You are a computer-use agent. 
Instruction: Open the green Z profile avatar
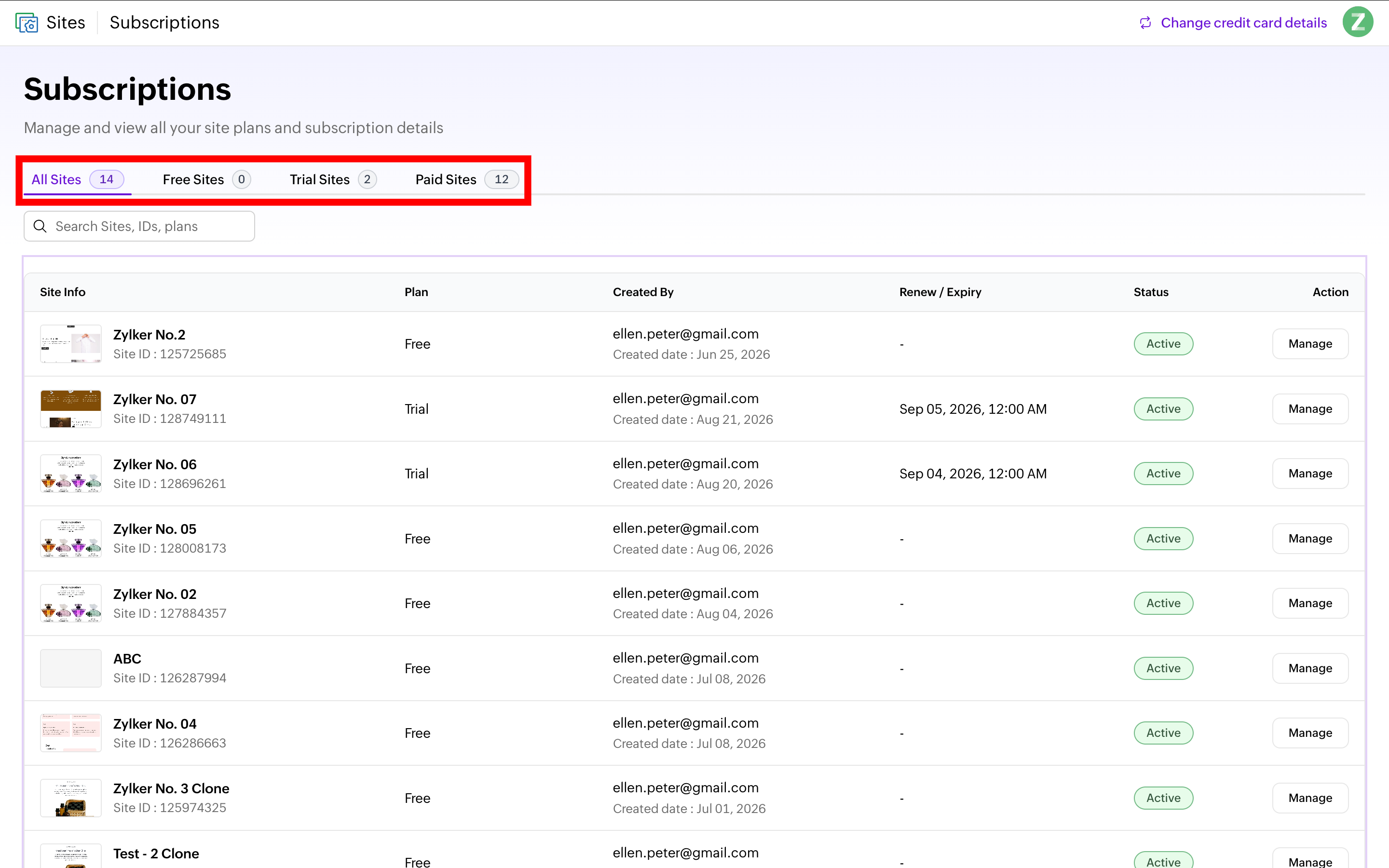point(1358,22)
